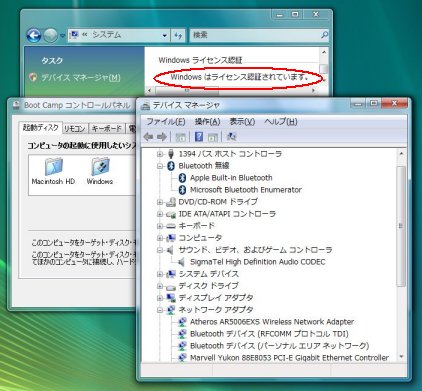This screenshot has height=391, width=422.
Task: Open the recent pages dropdown arrow
Action: 62,35
